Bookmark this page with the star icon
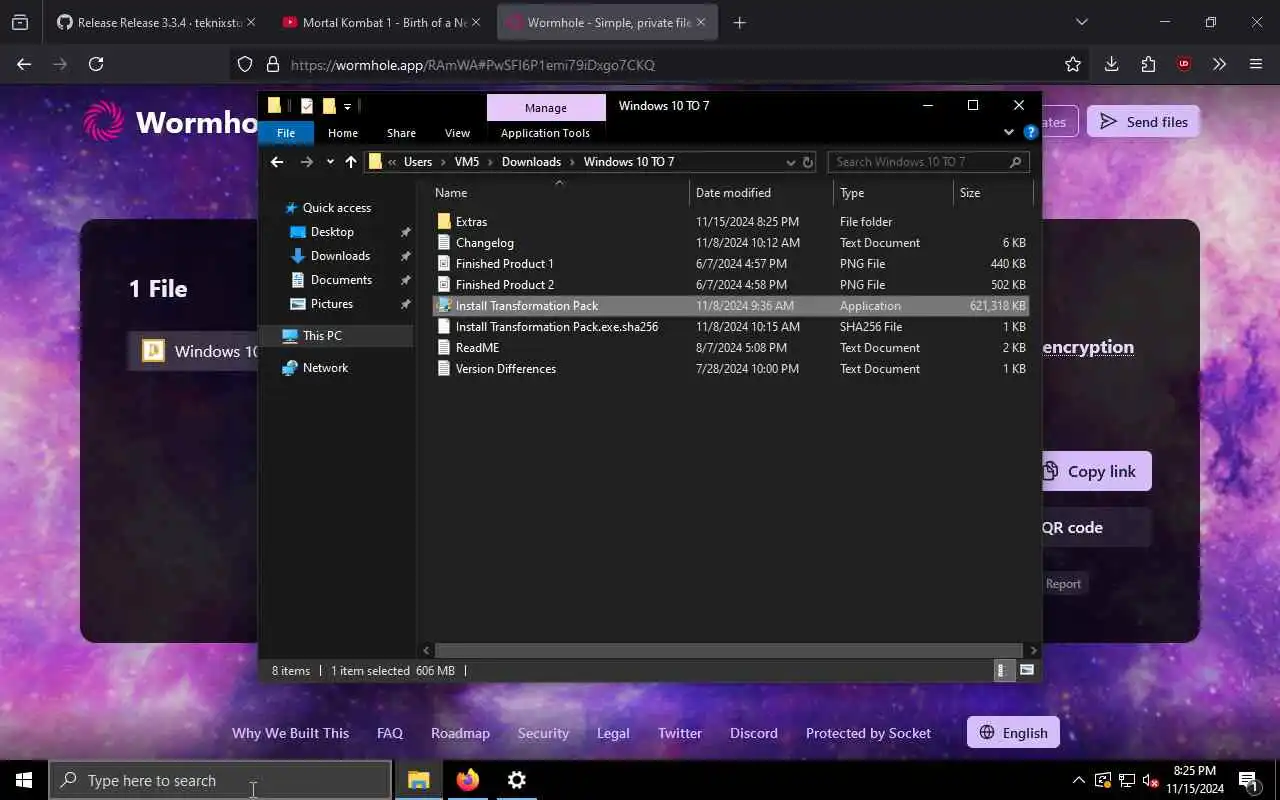 (1073, 64)
